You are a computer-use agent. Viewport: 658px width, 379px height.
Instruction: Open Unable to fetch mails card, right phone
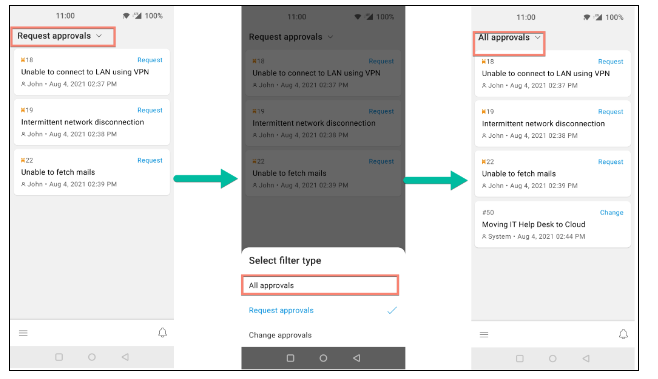(x=553, y=174)
